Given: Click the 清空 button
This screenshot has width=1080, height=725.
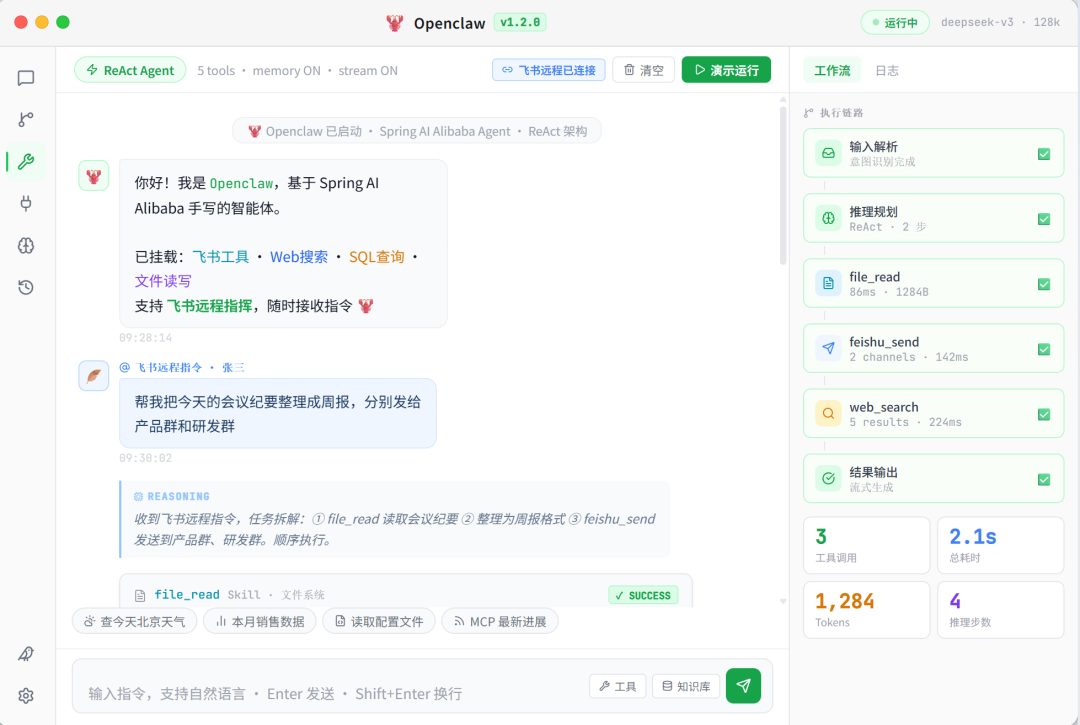Looking at the screenshot, I should [x=644, y=70].
